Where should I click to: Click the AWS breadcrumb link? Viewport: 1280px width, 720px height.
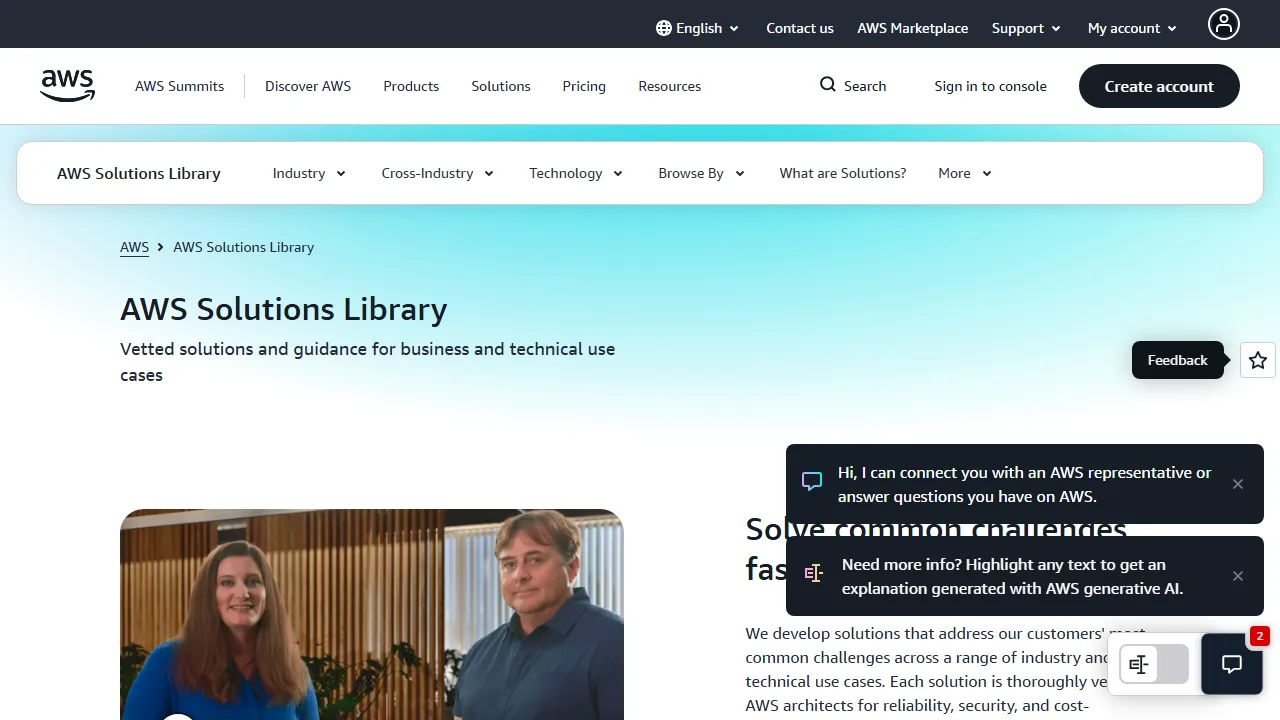pos(134,247)
